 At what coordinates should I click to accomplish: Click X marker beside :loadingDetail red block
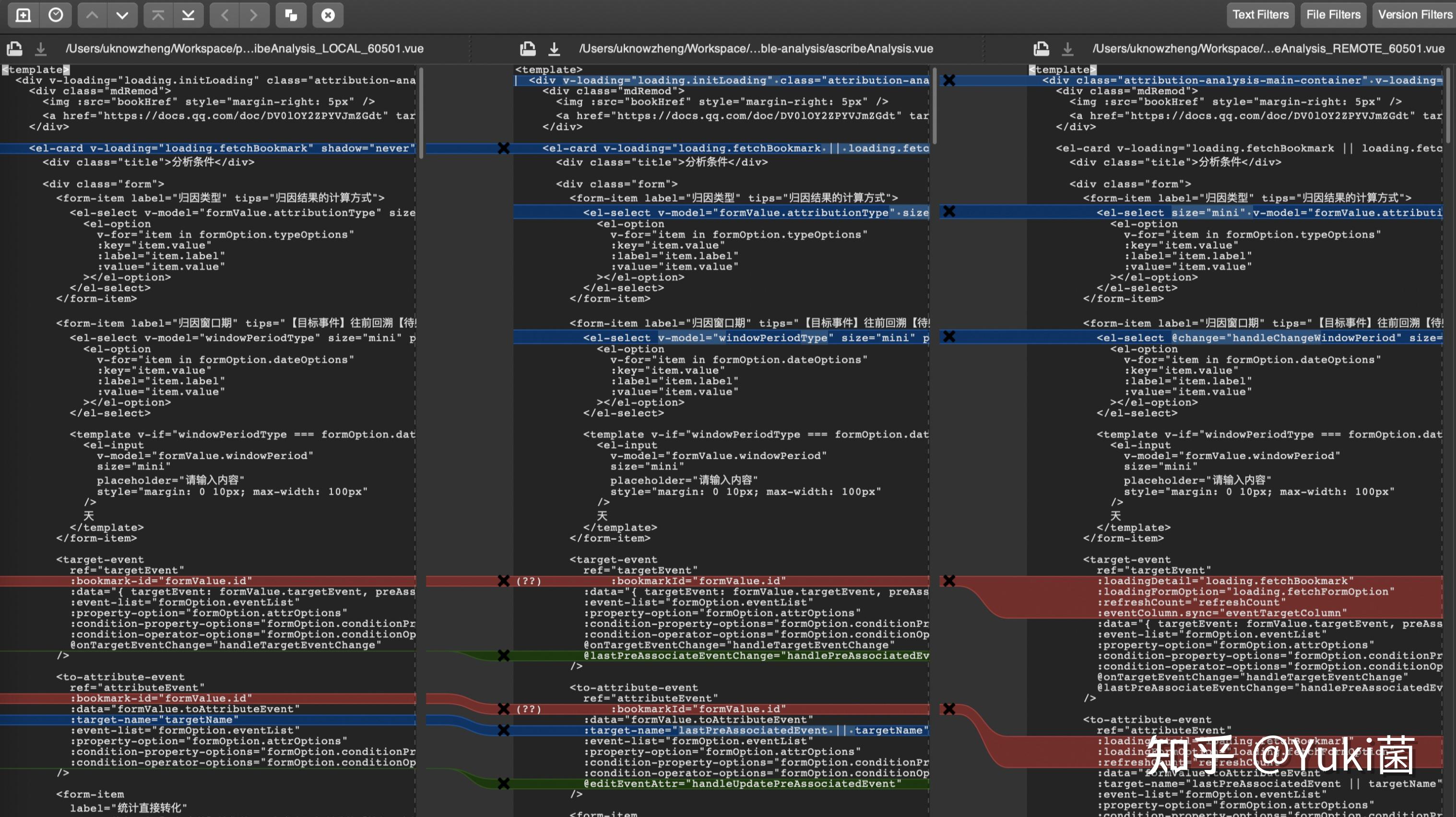click(x=949, y=581)
